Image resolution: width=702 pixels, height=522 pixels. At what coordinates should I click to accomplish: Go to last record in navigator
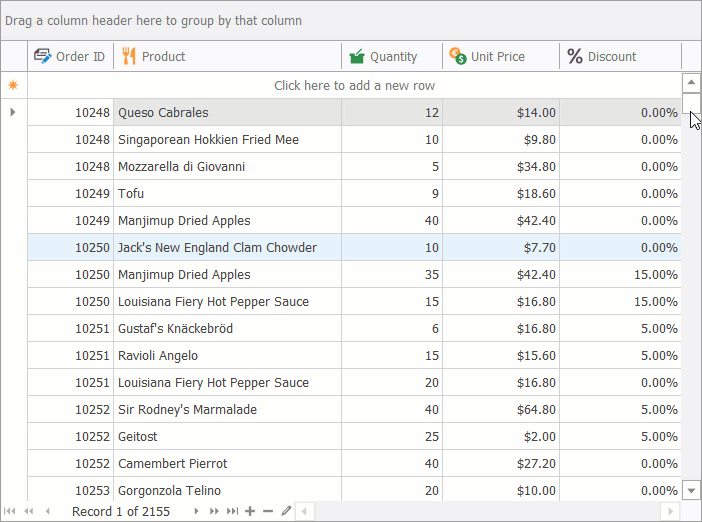[232, 511]
